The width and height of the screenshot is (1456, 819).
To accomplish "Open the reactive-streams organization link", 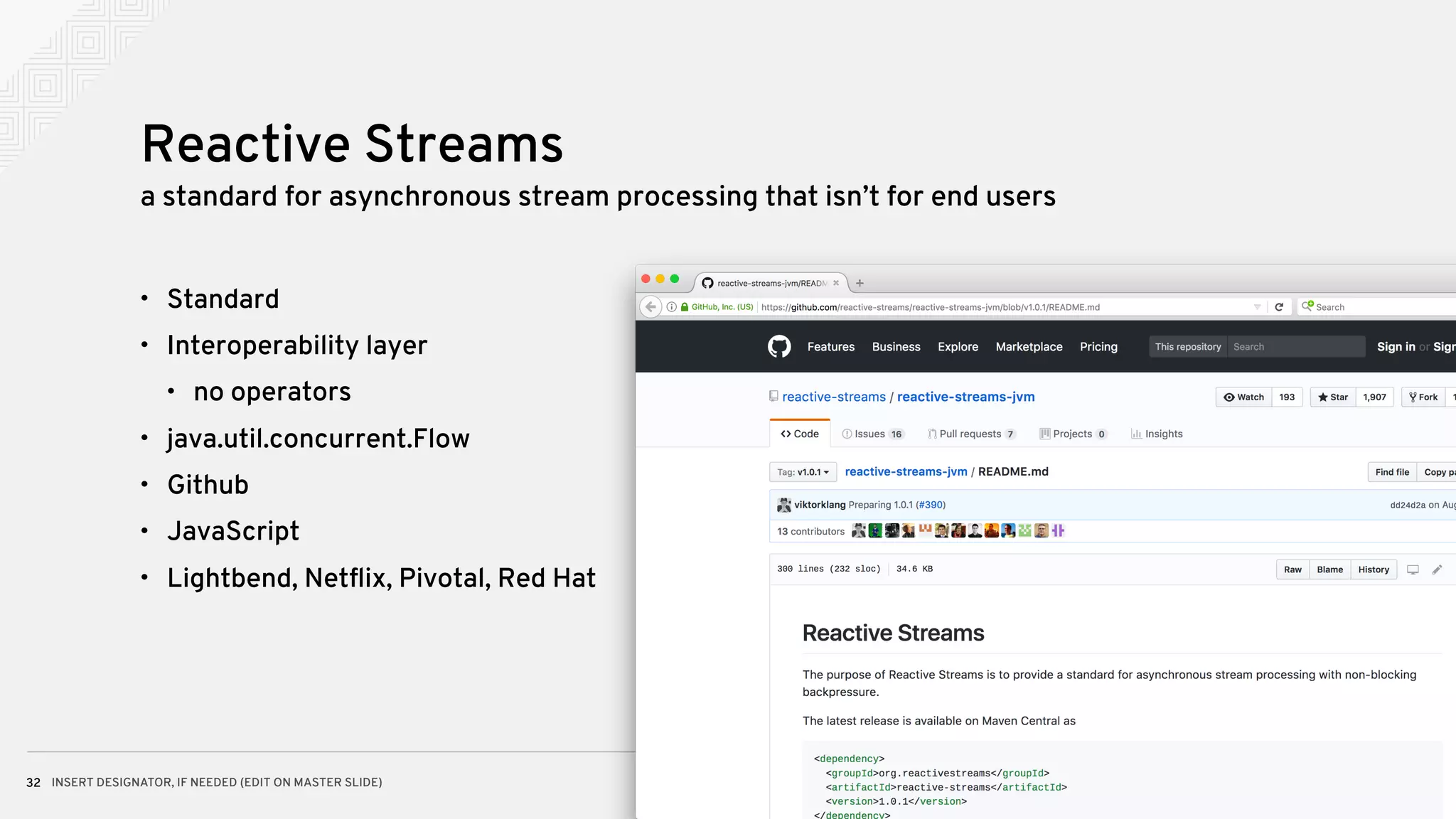I will 834,397.
